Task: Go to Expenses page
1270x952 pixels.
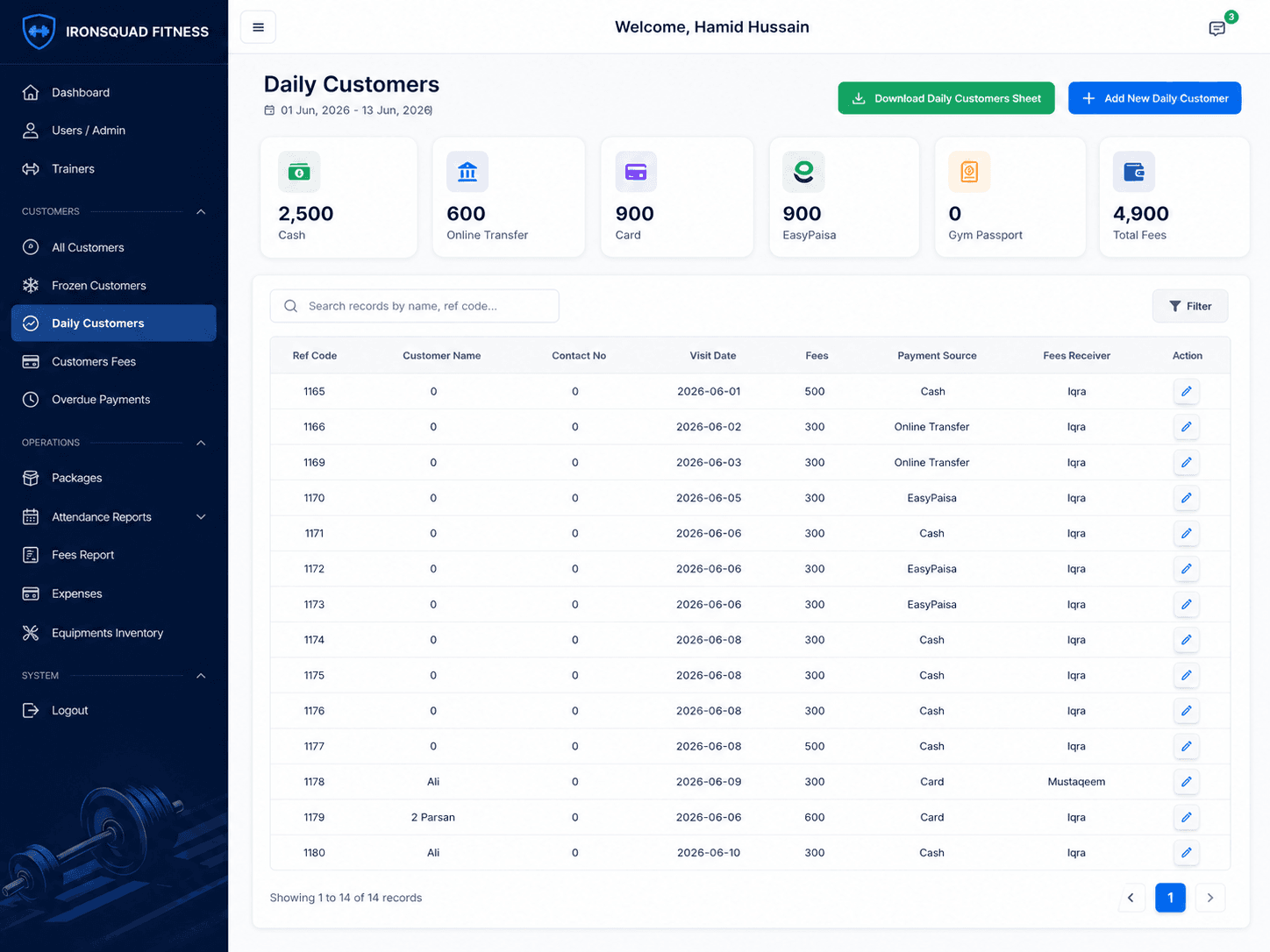Action: pos(114,593)
